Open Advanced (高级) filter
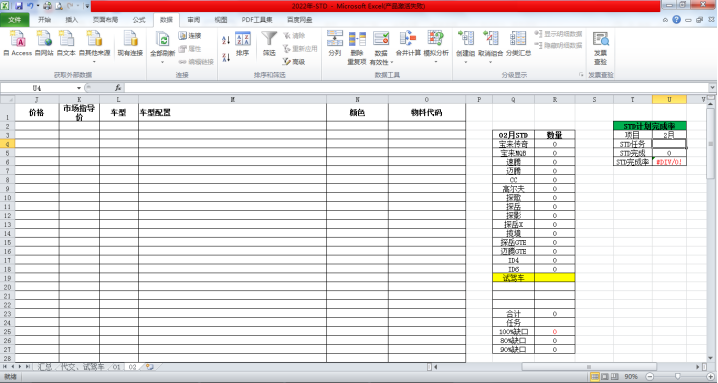The image size is (718, 383). (x=294, y=62)
